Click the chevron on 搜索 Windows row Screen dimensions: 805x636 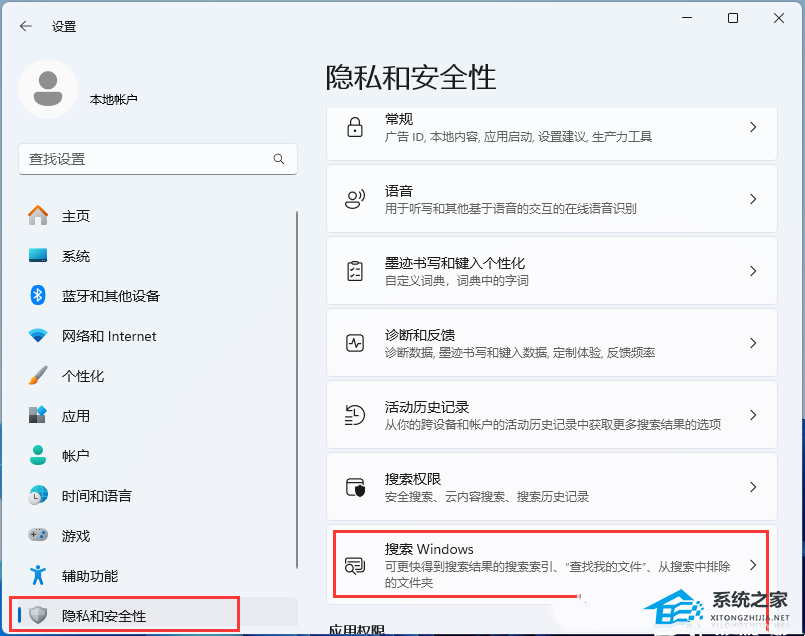[x=753, y=566]
